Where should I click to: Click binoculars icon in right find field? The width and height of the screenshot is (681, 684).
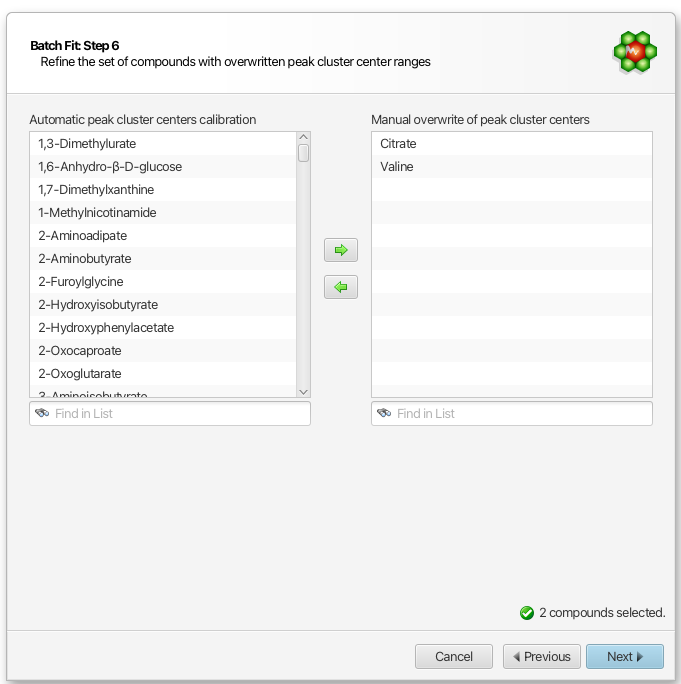(384, 413)
